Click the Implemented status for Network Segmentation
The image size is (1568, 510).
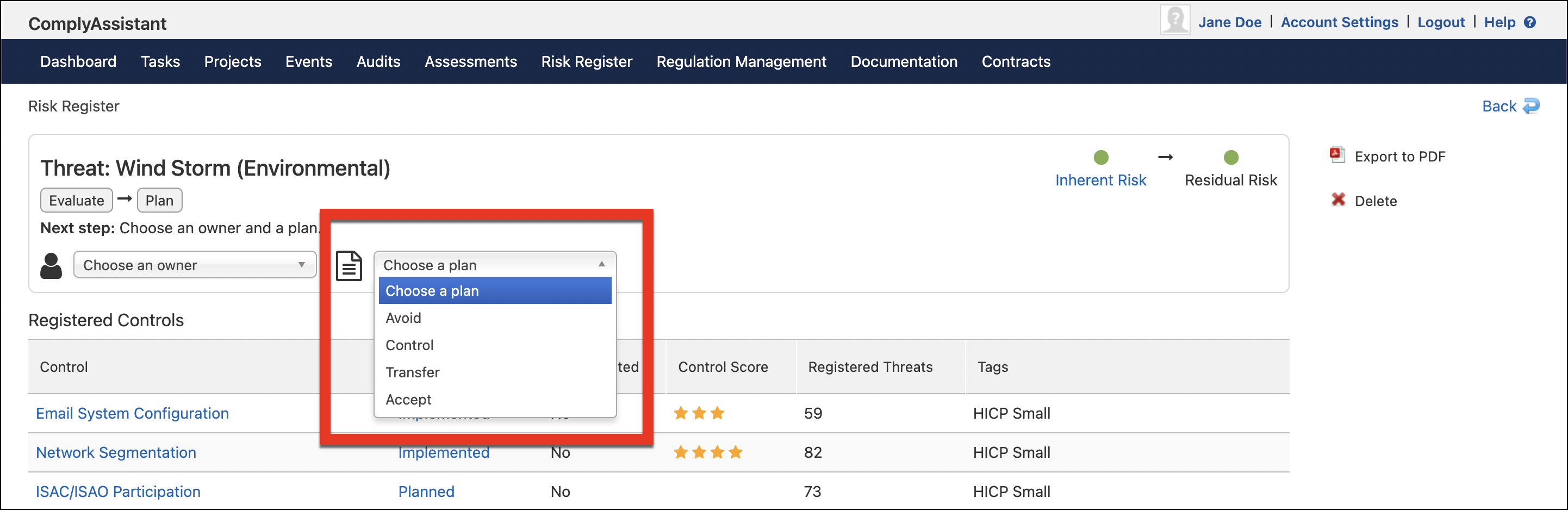click(444, 452)
